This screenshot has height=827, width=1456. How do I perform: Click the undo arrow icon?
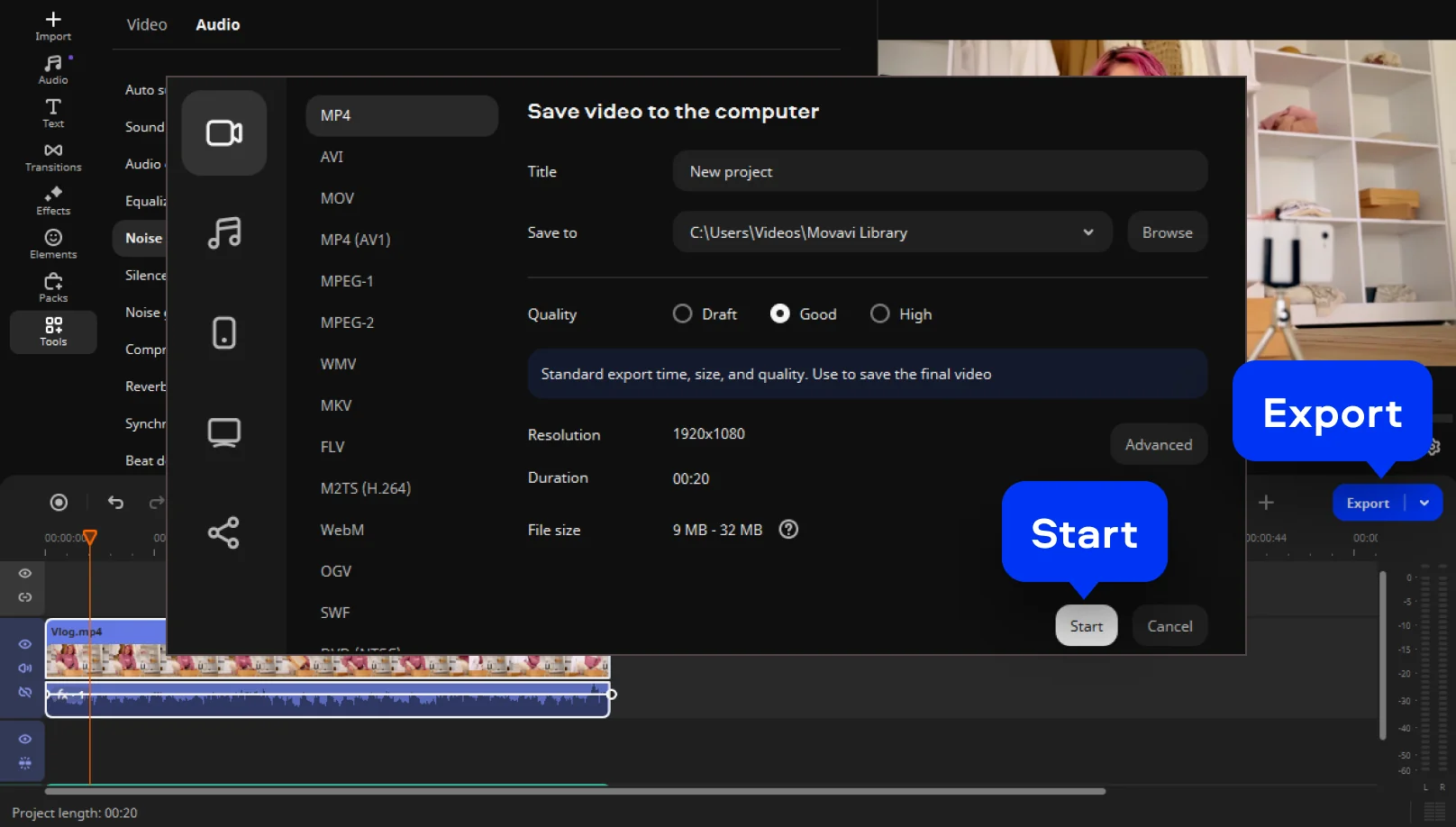115,503
